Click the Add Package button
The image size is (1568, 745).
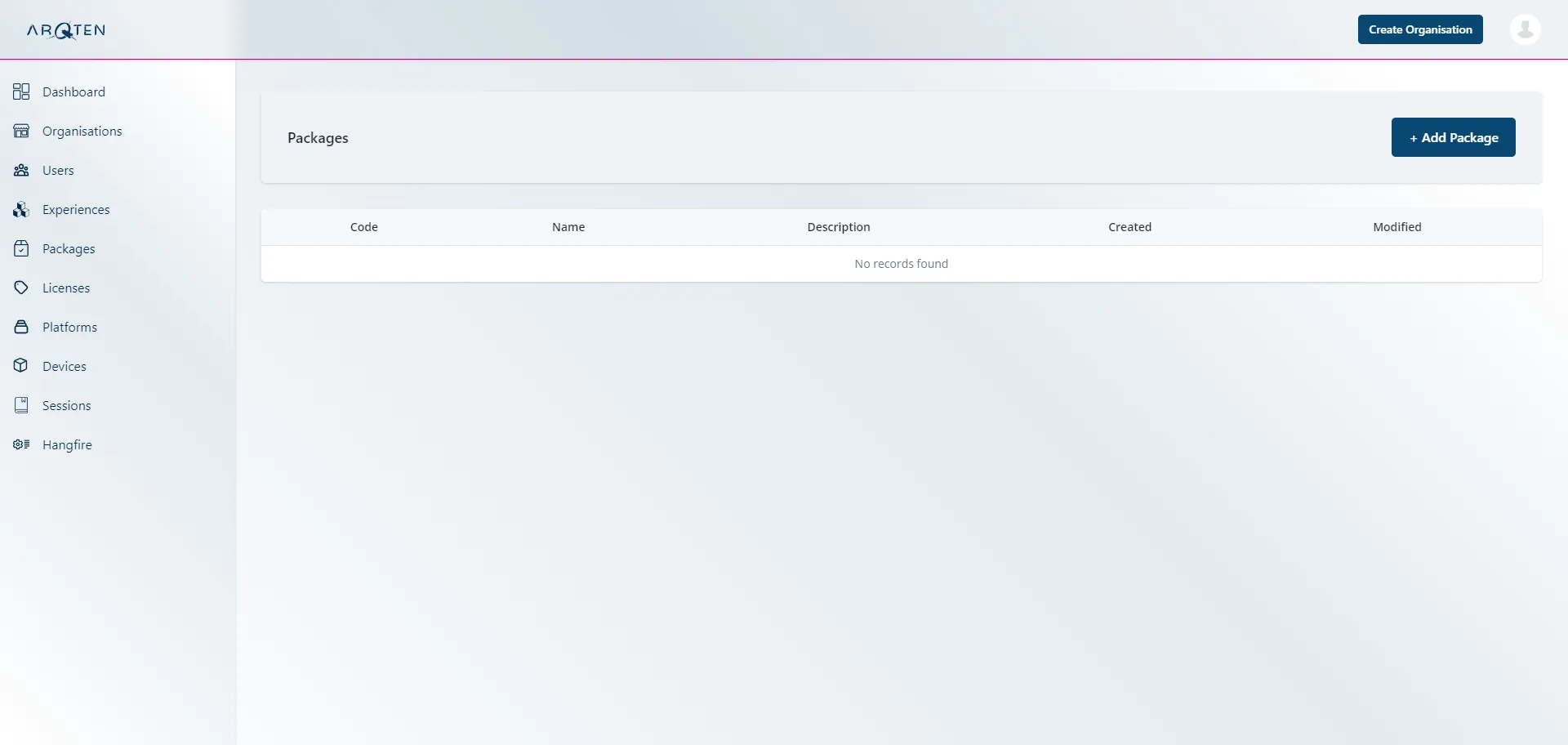(x=1454, y=137)
